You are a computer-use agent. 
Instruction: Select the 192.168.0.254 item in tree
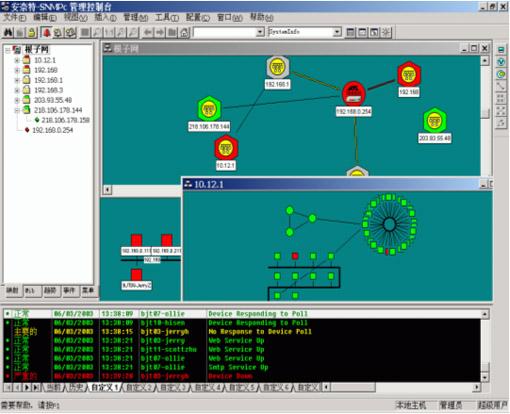(x=52, y=130)
